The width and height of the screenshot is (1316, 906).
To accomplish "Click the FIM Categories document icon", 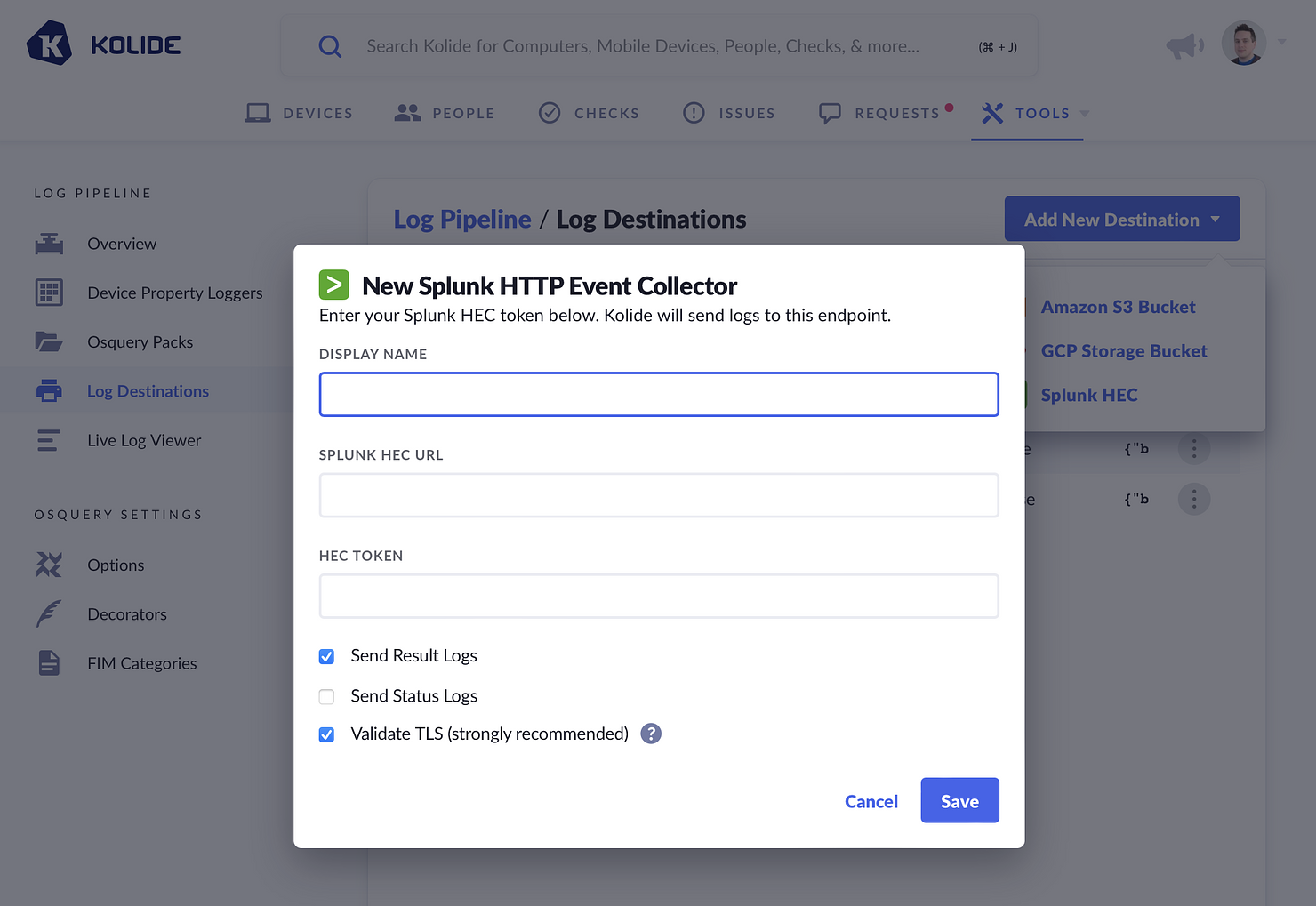I will [49, 662].
